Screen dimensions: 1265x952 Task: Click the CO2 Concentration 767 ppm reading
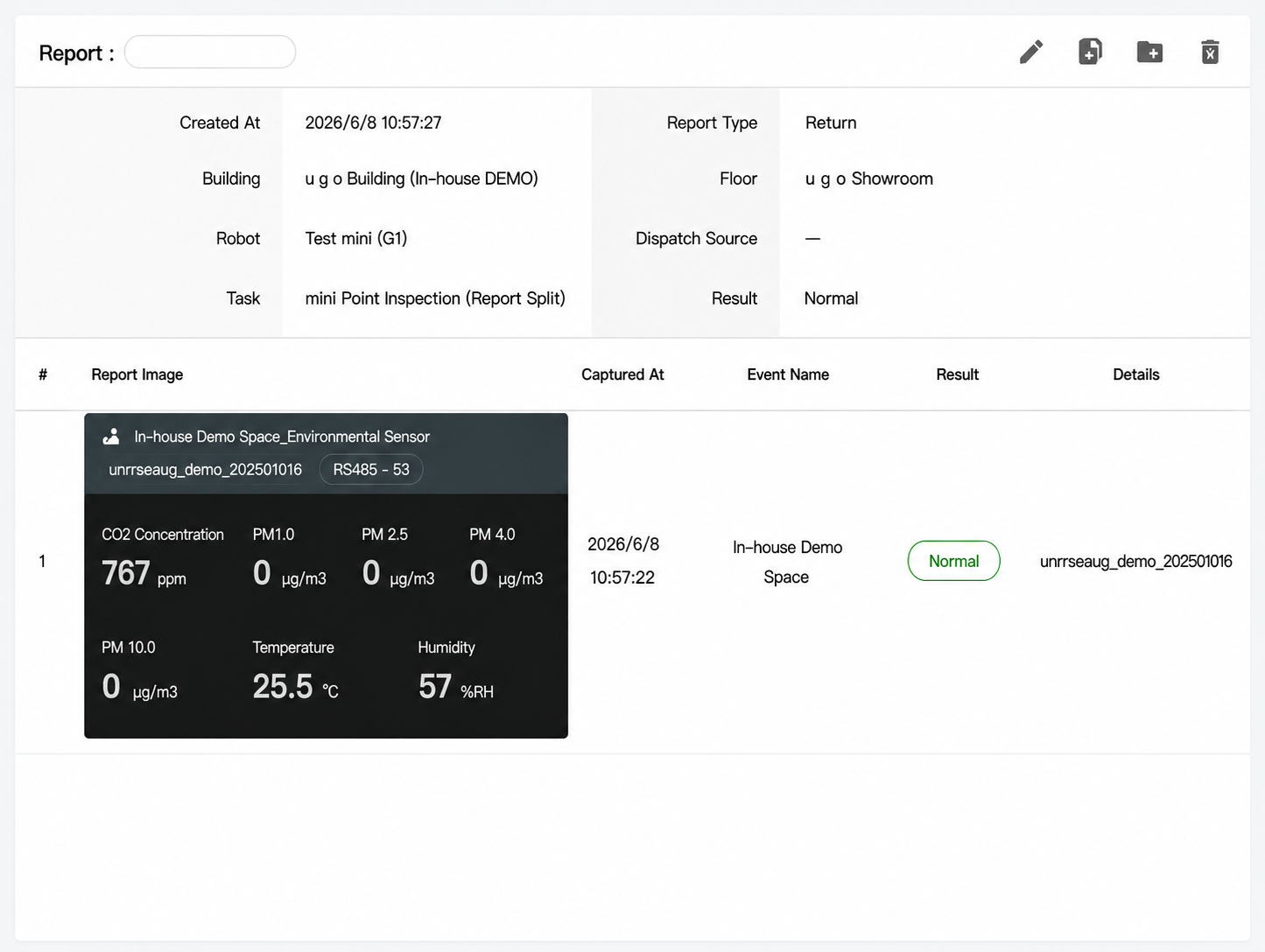[162, 557]
